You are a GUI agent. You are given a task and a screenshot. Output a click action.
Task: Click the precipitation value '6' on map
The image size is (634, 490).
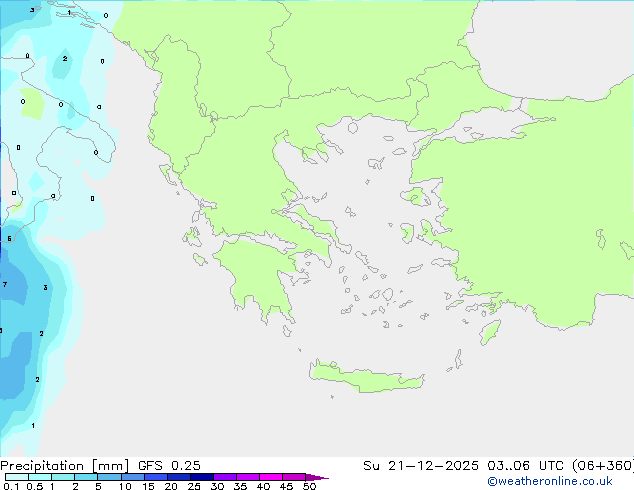coord(9,239)
